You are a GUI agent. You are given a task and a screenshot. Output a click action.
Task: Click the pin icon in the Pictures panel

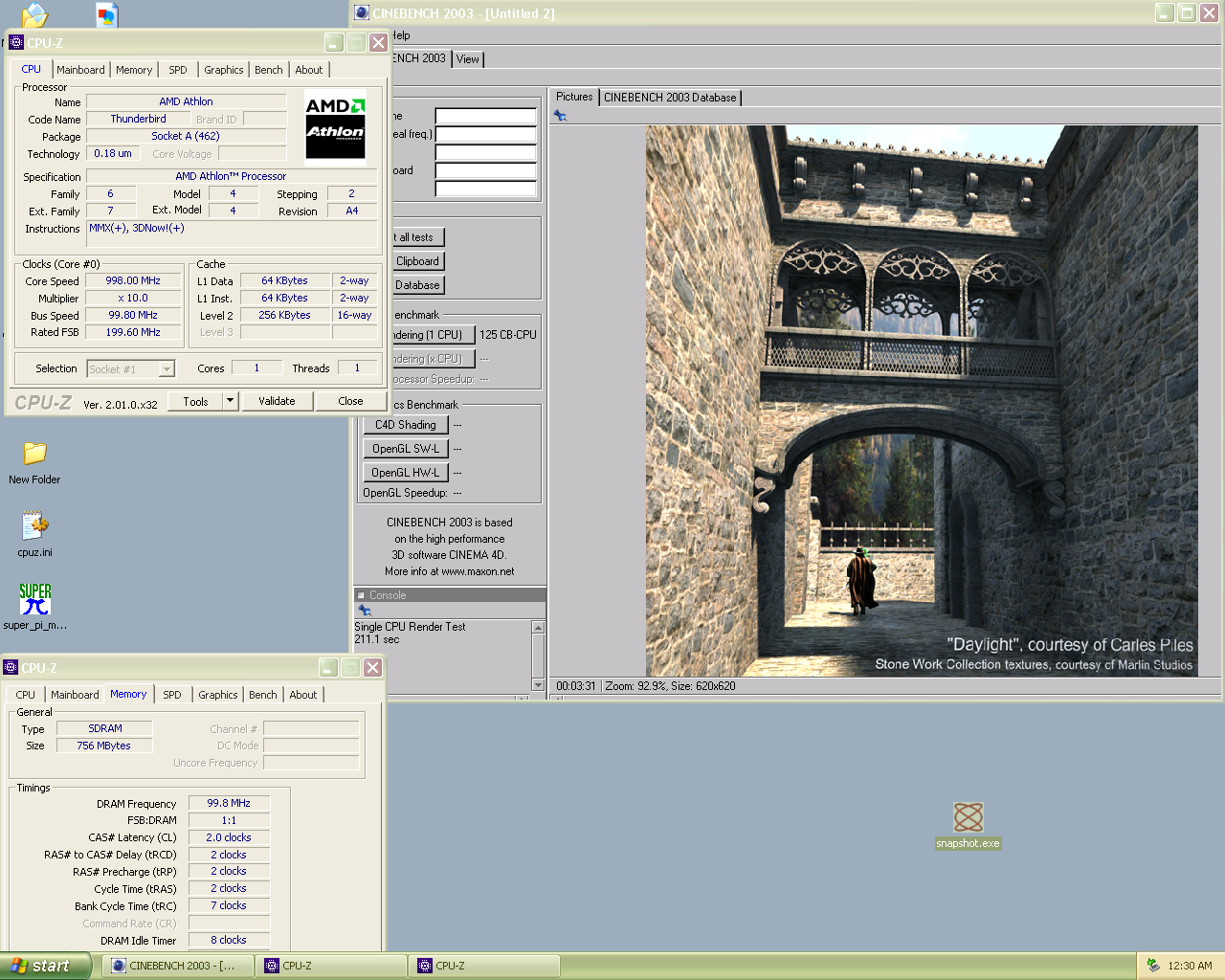click(x=561, y=116)
